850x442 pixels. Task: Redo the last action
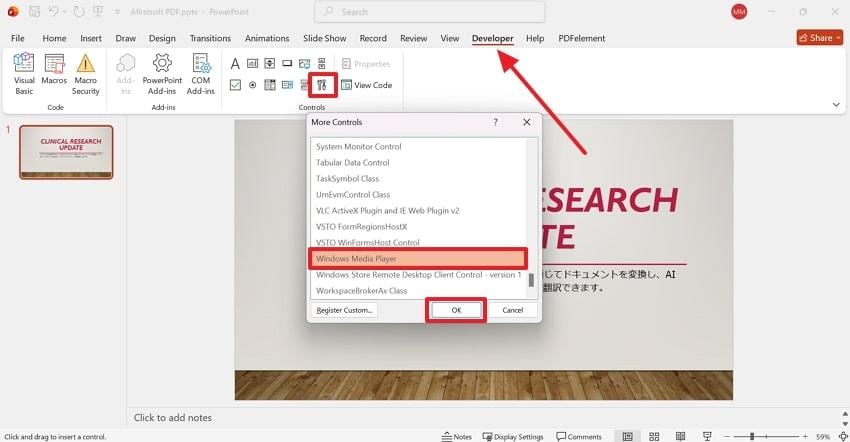(x=79, y=11)
